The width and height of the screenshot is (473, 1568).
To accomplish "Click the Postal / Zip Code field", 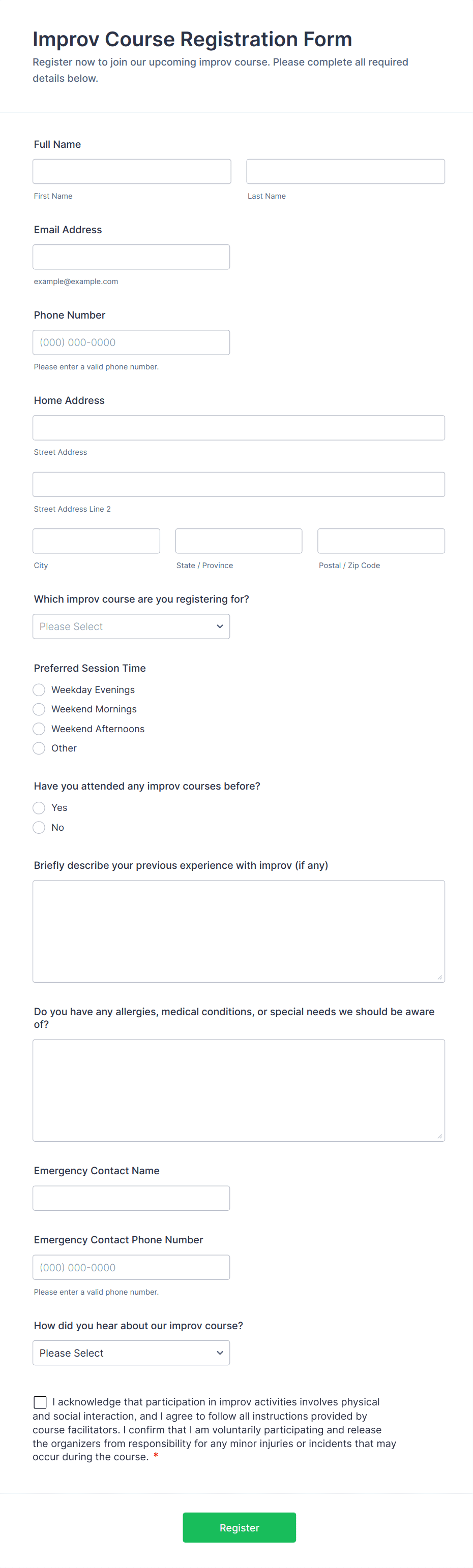I will coord(381,541).
